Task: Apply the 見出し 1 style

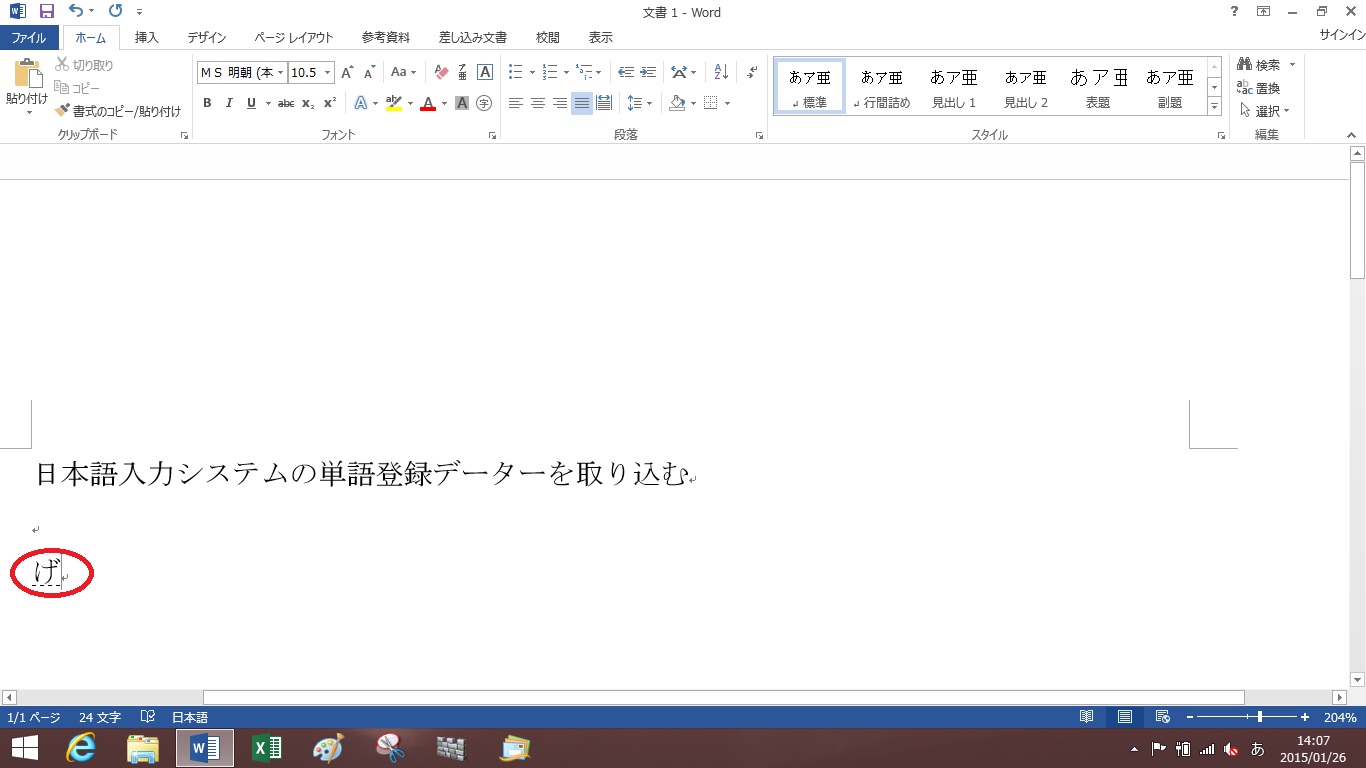Action: coord(953,86)
